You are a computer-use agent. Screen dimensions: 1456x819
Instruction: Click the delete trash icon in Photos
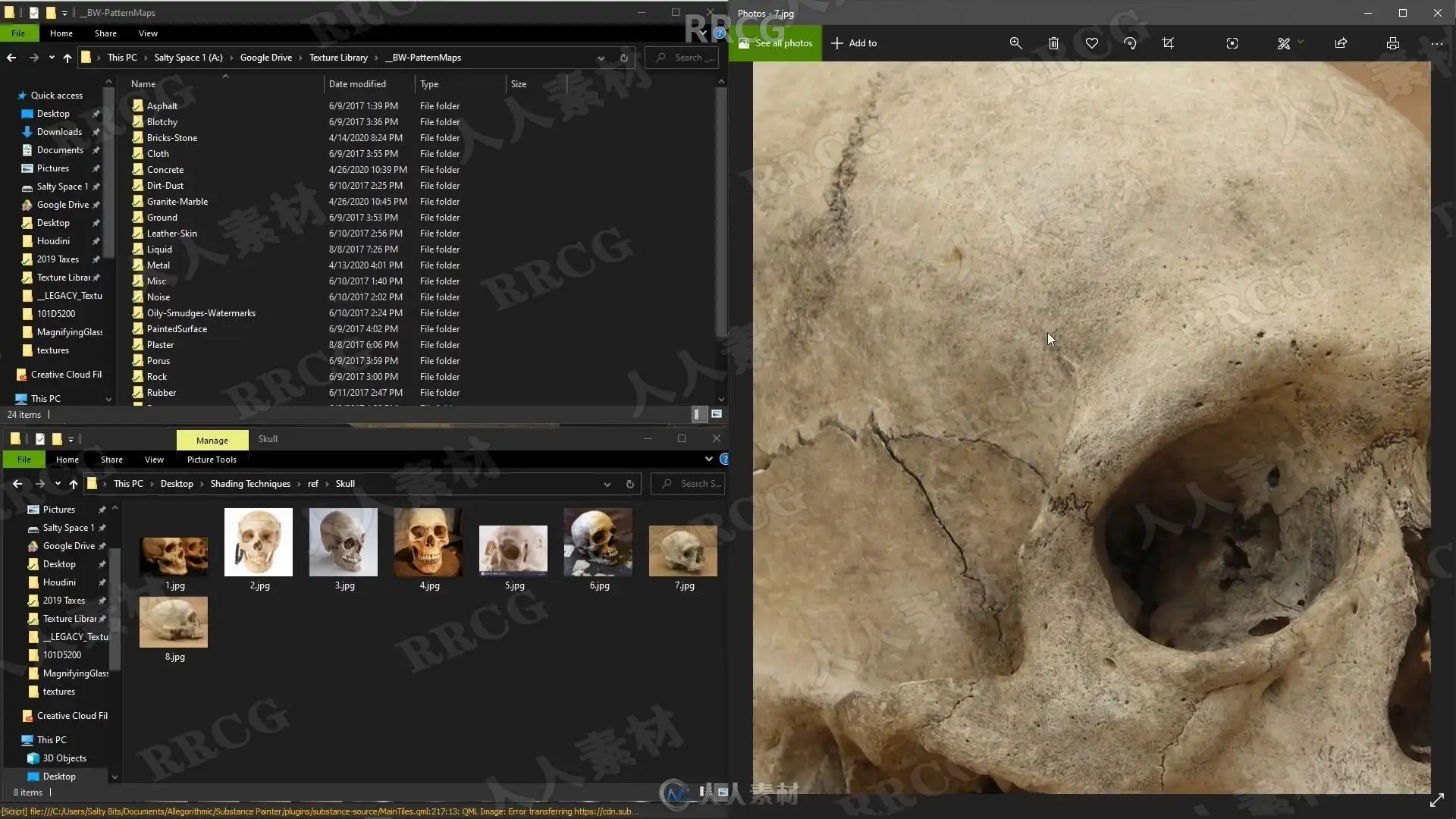pyautogui.click(x=1053, y=43)
